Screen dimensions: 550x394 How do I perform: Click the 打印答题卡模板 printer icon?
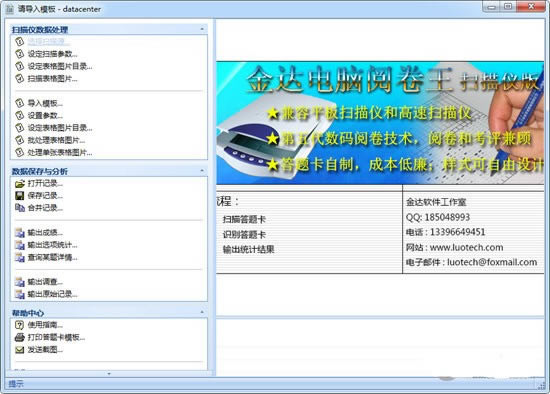tap(20, 338)
